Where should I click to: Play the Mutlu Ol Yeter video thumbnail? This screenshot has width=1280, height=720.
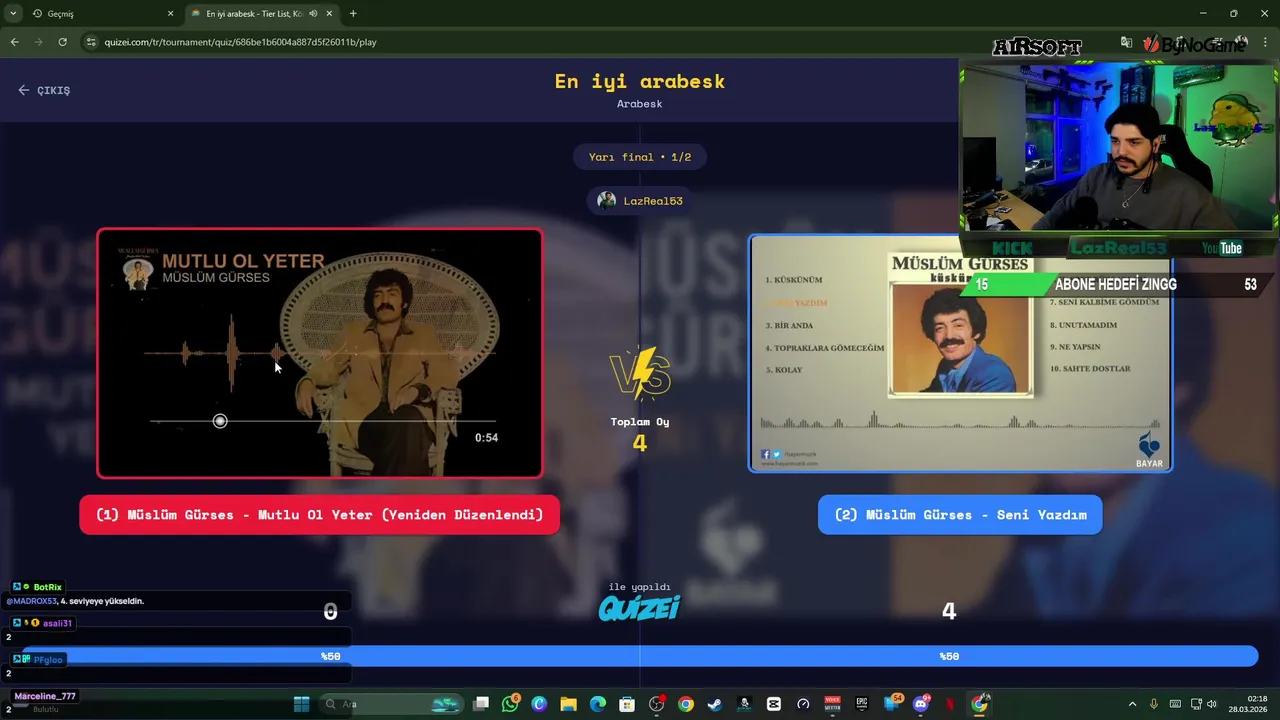[x=320, y=354]
